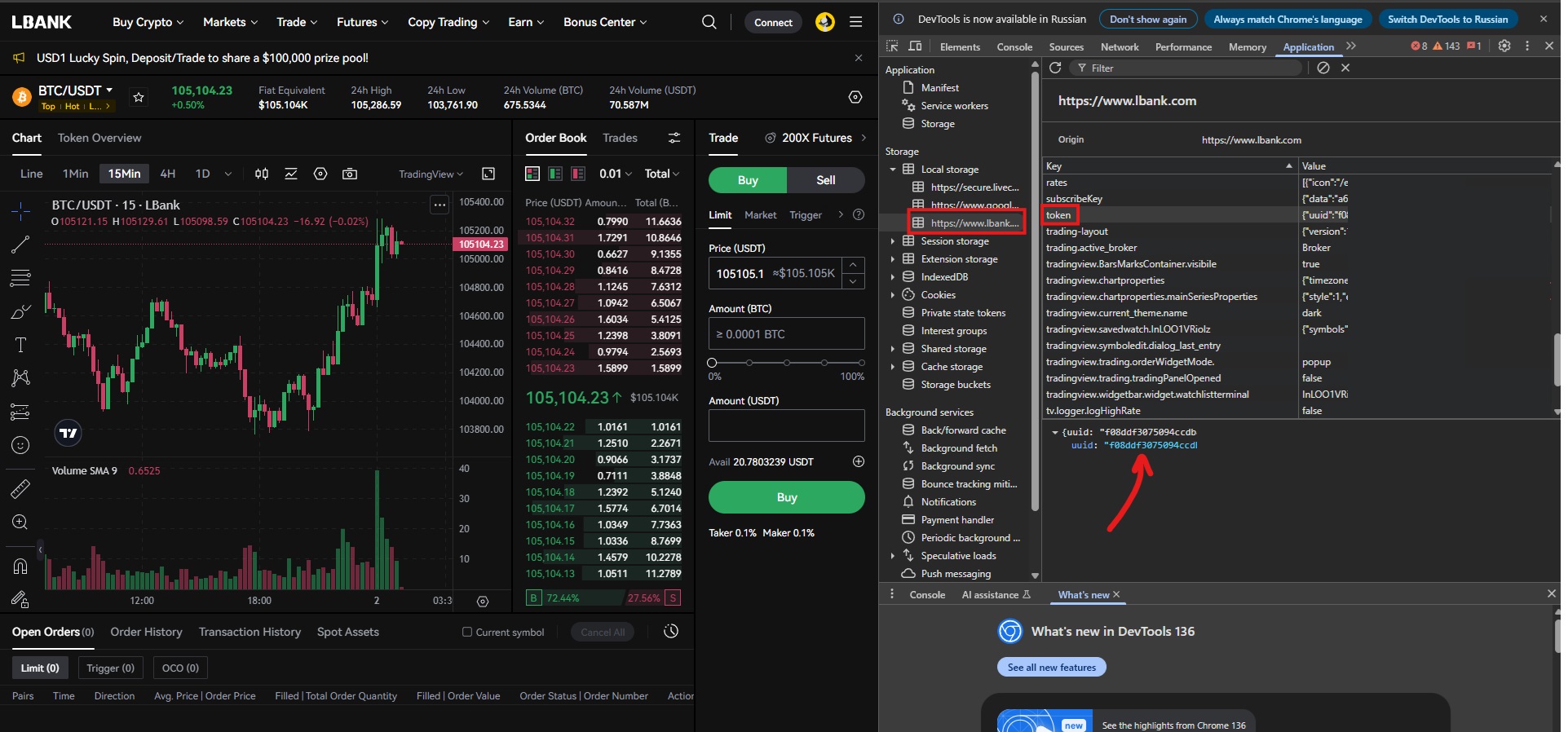Click the Connect button
Viewport: 1568px width, 732px height.
pyautogui.click(x=773, y=22)
